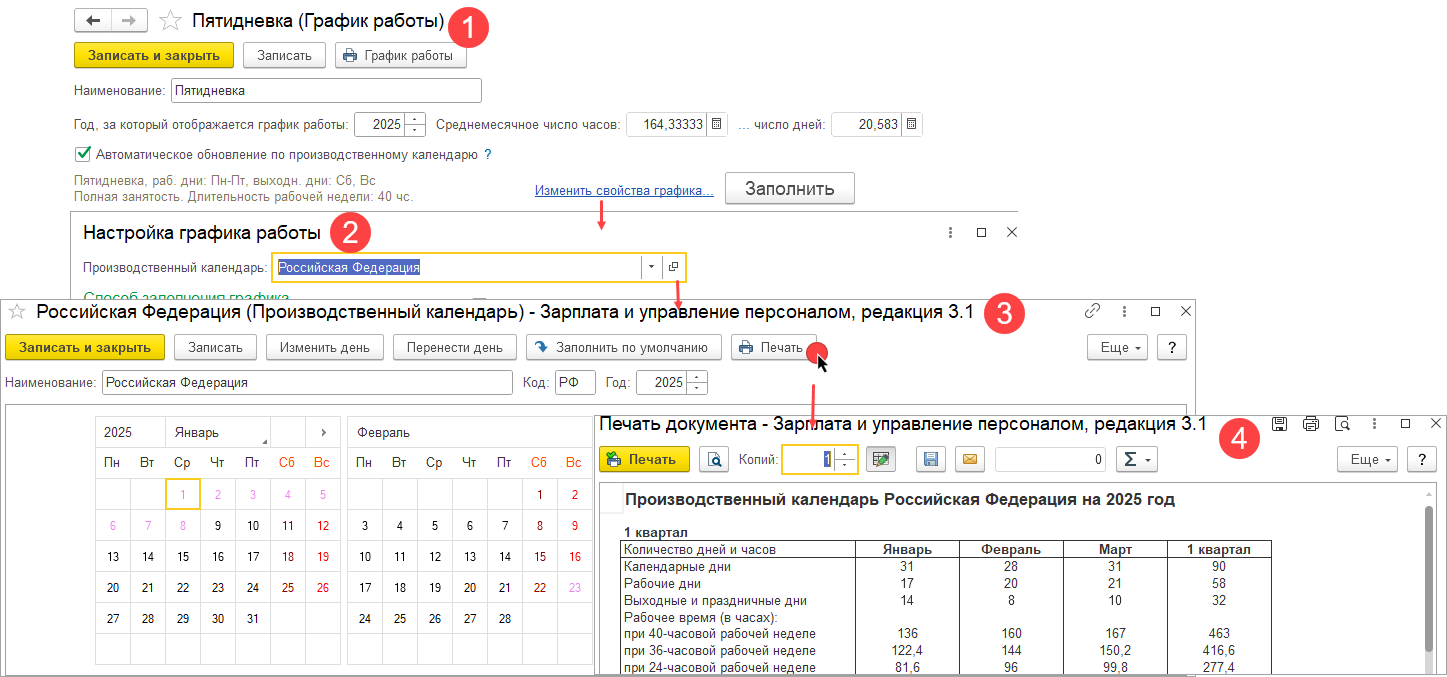Open three-dot menu in Настройка графика работы
The image size is (1447, 677).
click(x=949, y=232)
